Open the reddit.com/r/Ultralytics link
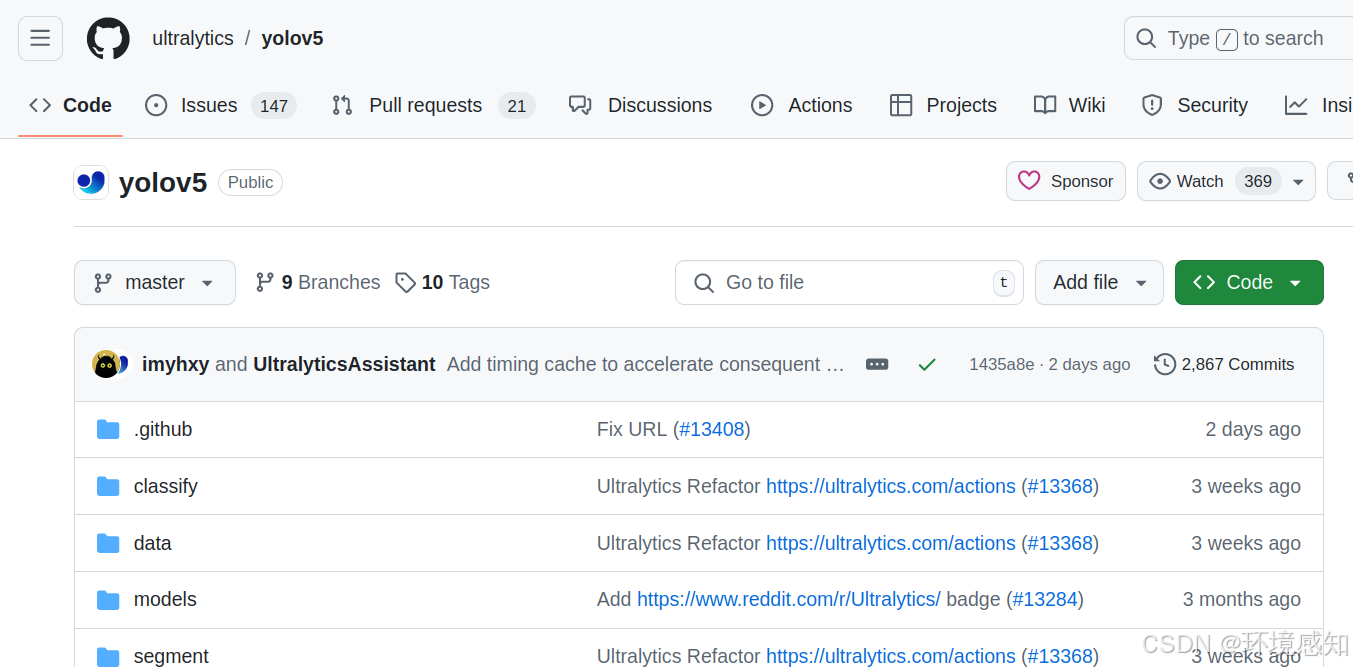 click(789, 599)
